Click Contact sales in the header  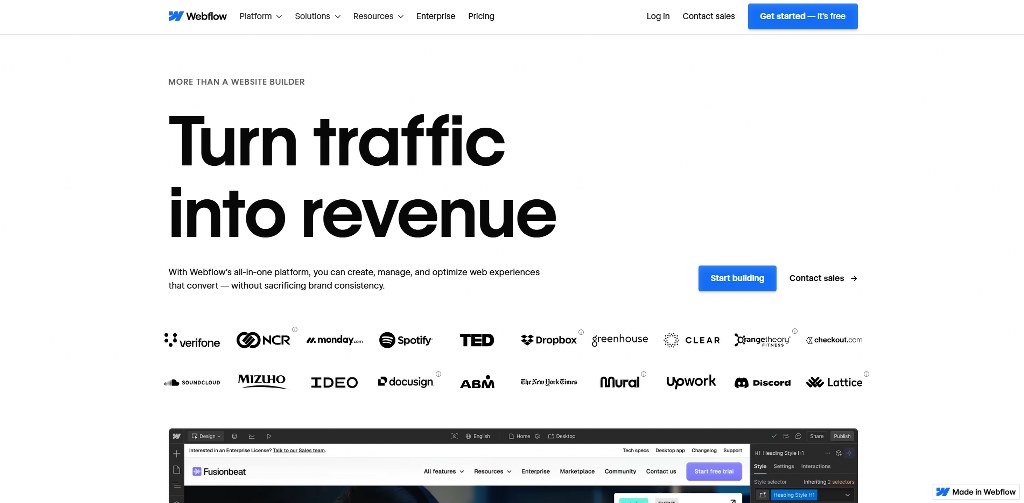[709, 16]
